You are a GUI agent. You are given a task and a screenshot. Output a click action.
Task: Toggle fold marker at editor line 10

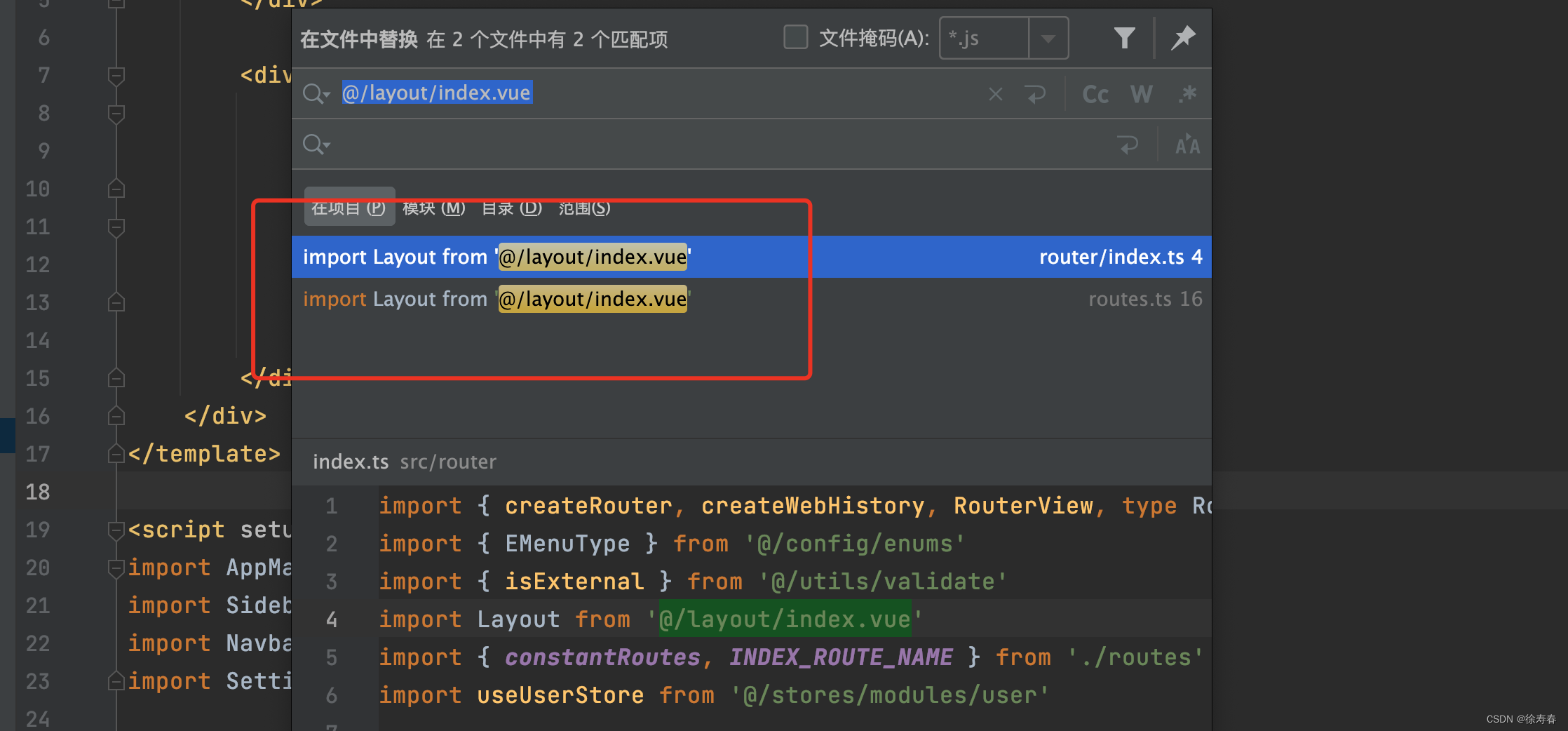[x=116, y=189]
